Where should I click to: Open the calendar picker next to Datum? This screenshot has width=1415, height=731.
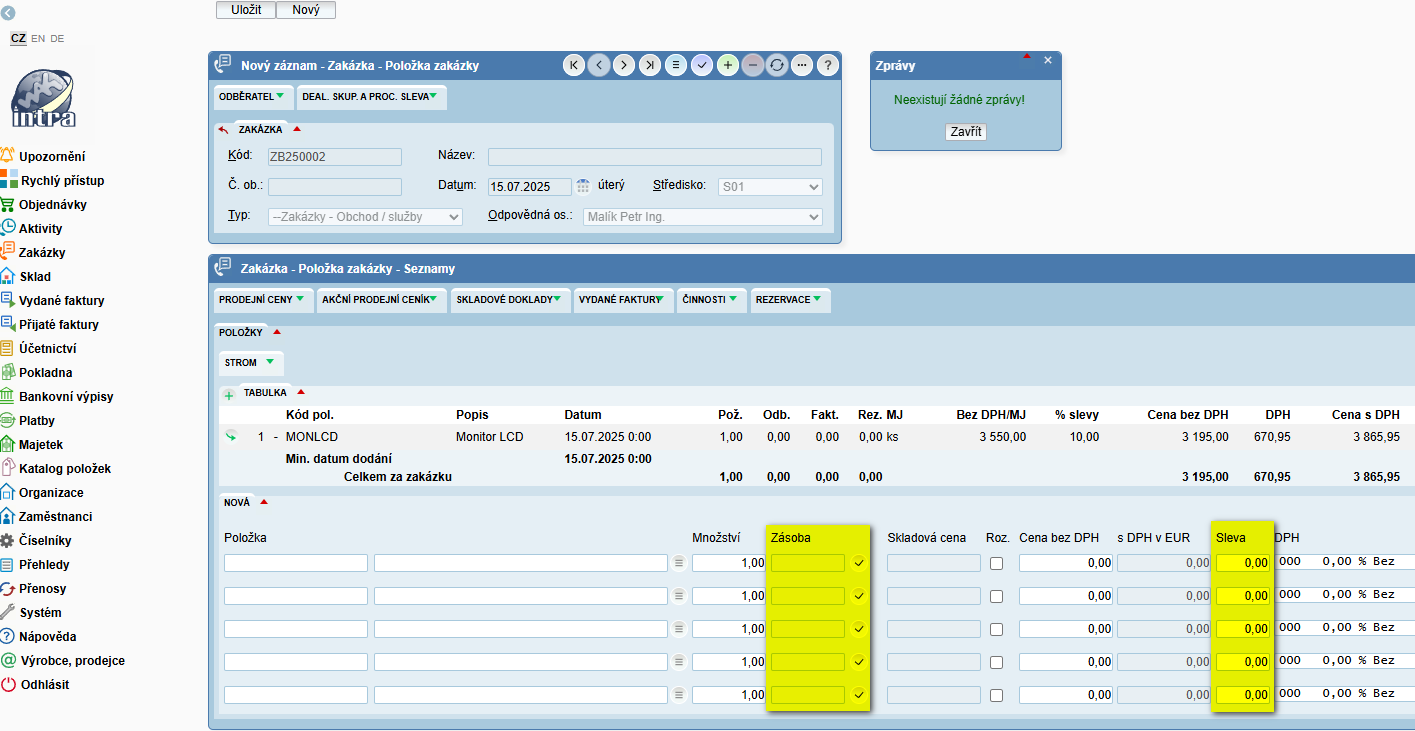pyautogui.click(x=583, y=186)
